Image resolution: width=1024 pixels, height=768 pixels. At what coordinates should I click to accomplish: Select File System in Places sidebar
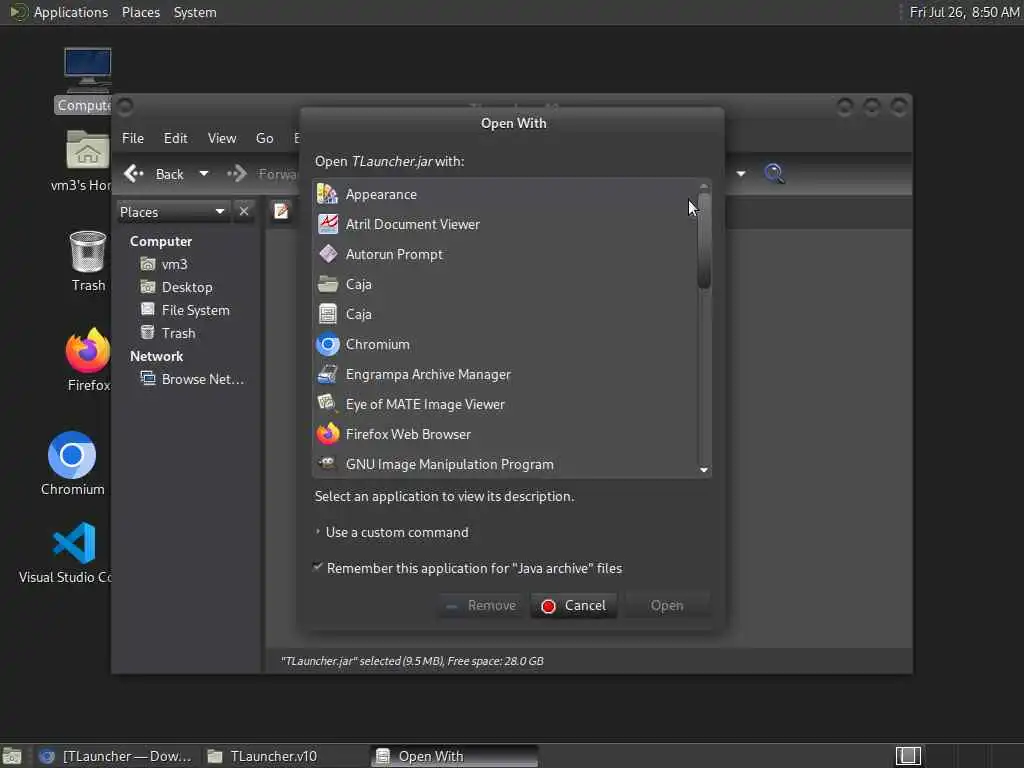pyautogui.click(x=195, y=310)
